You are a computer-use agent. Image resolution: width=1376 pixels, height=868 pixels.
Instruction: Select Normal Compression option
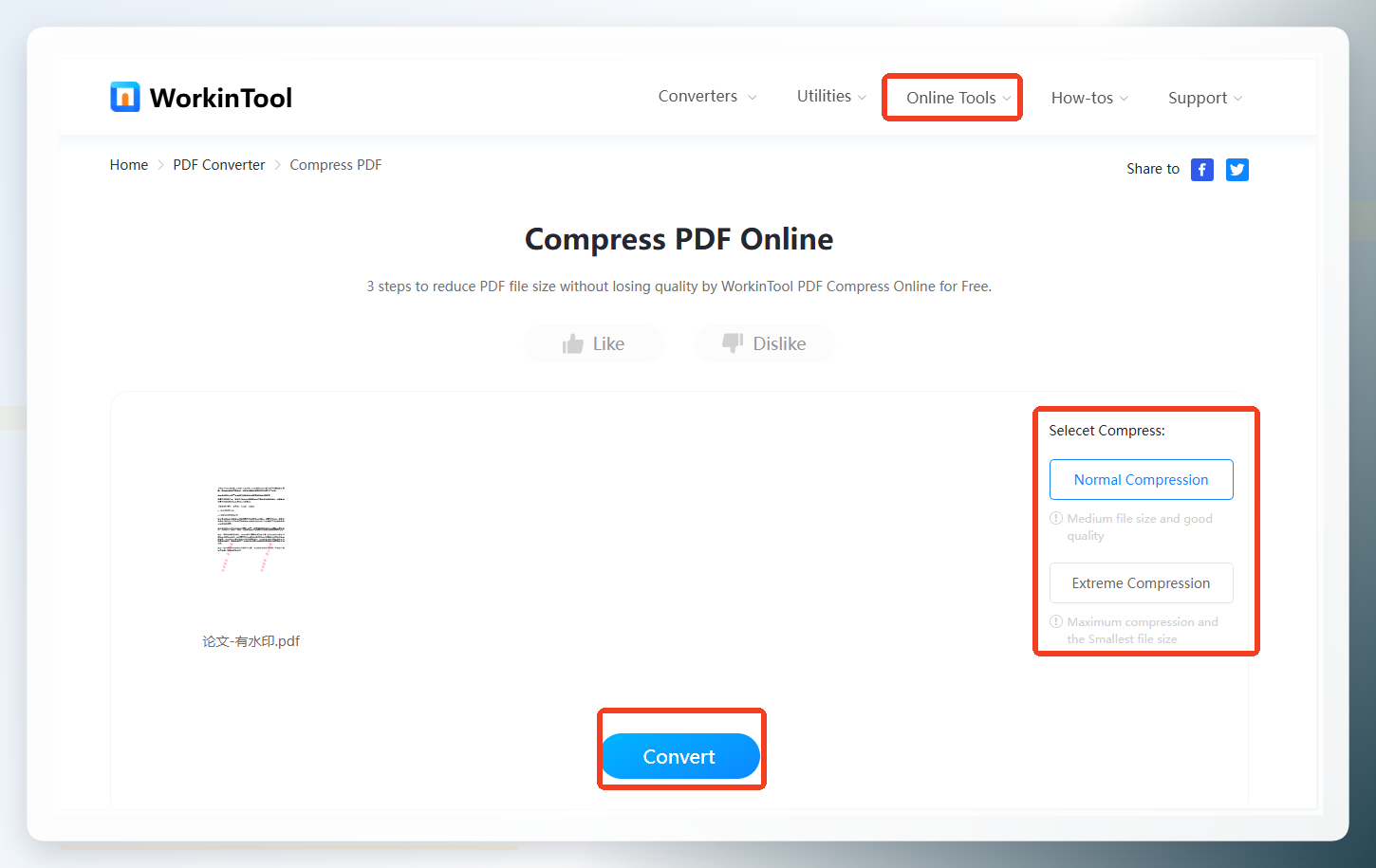click(x=1141, y=479)
